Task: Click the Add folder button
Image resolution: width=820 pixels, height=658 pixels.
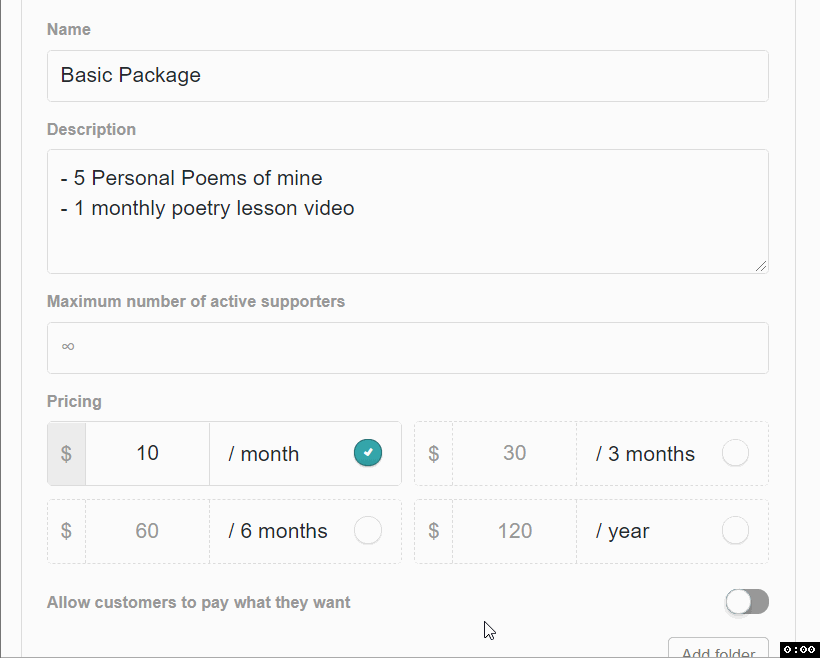Action: (x=718, y=648)
